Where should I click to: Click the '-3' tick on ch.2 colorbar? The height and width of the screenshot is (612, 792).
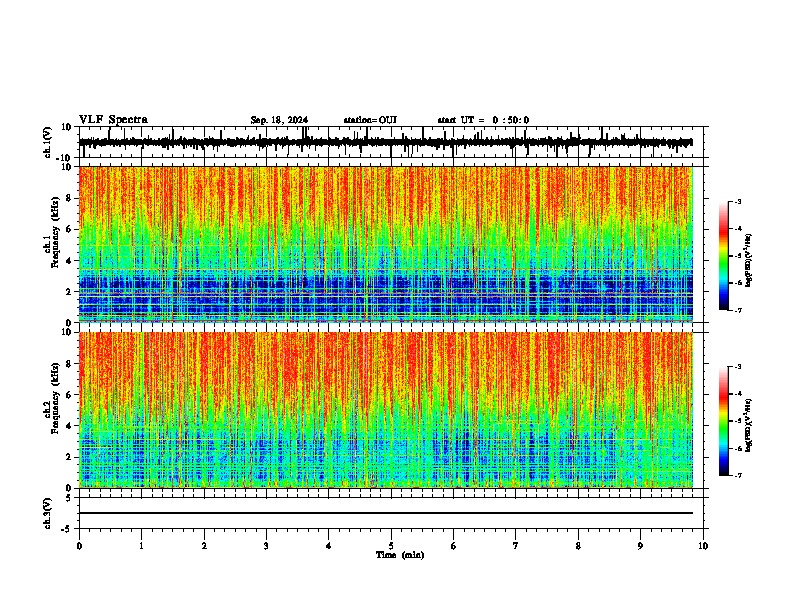click(x=738, y=367)
